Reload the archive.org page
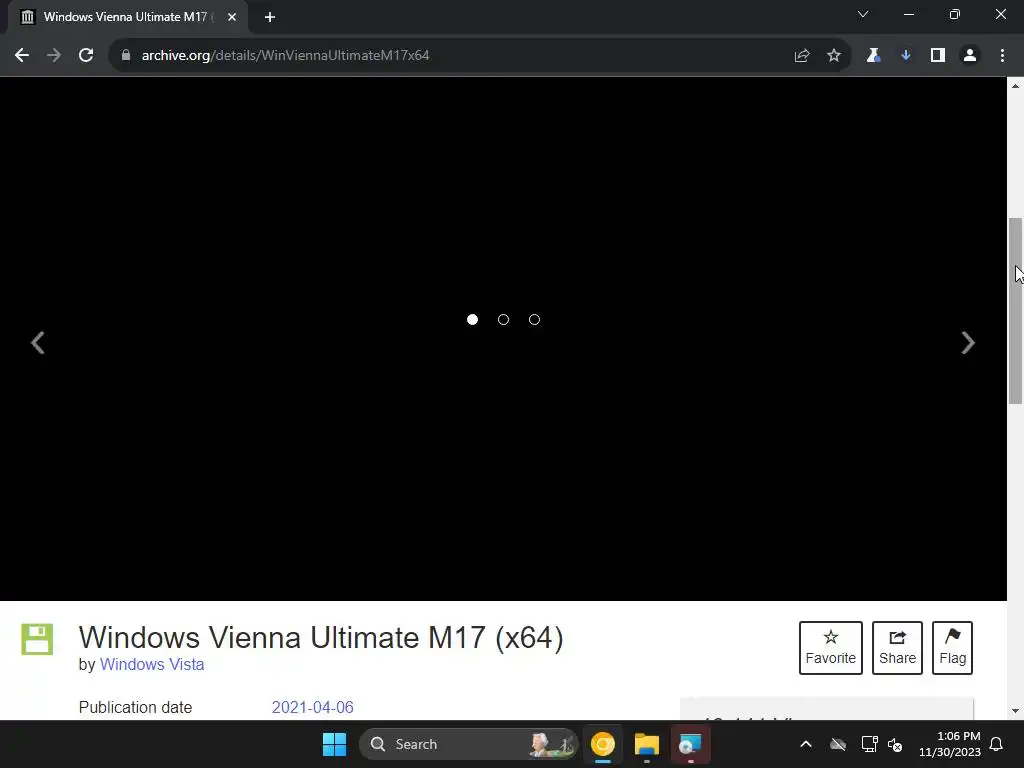Image resolution: width=1024 pixels, height=768 pixels. (x=86, y=56)
